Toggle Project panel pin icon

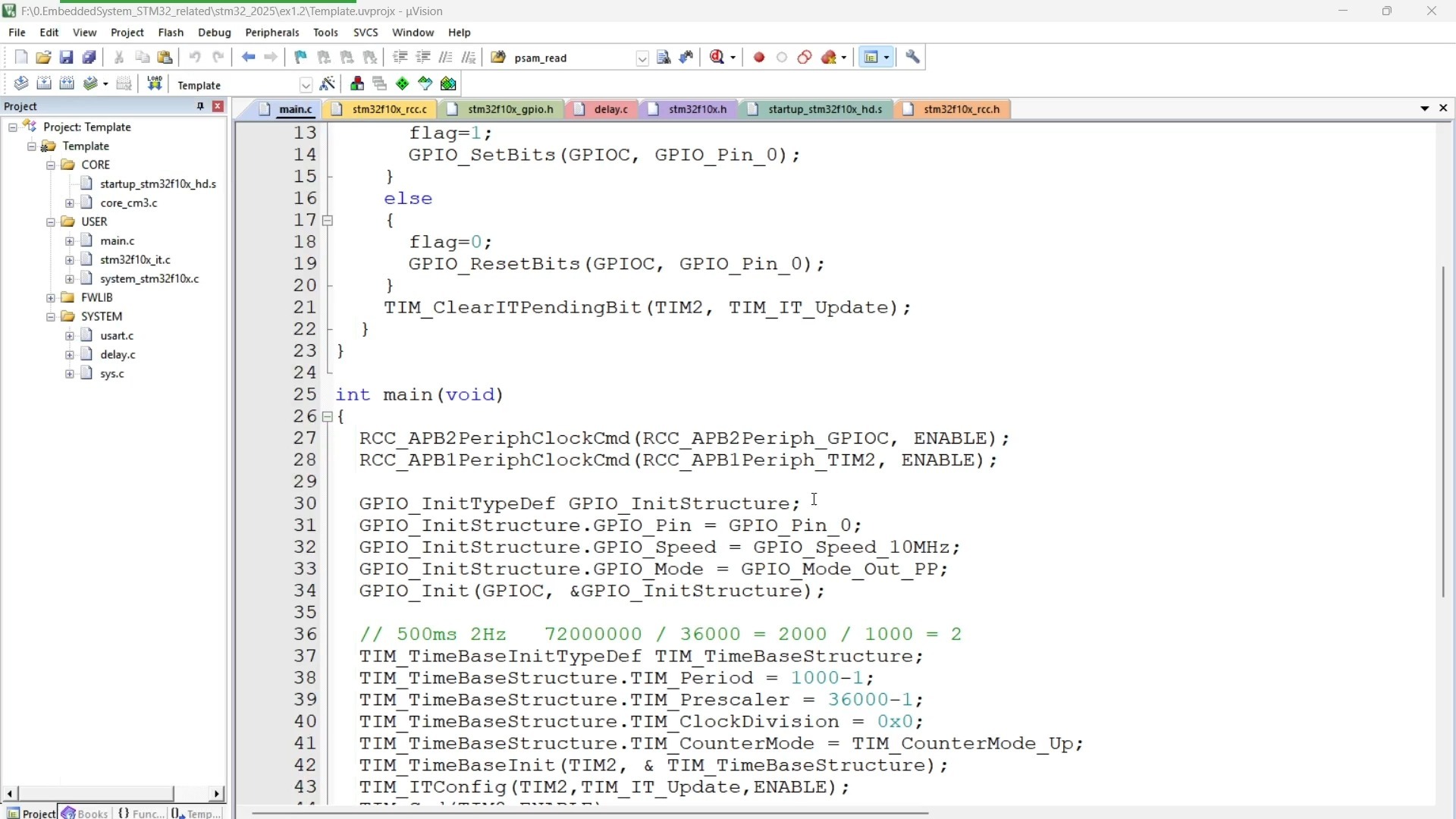(200, 106)
